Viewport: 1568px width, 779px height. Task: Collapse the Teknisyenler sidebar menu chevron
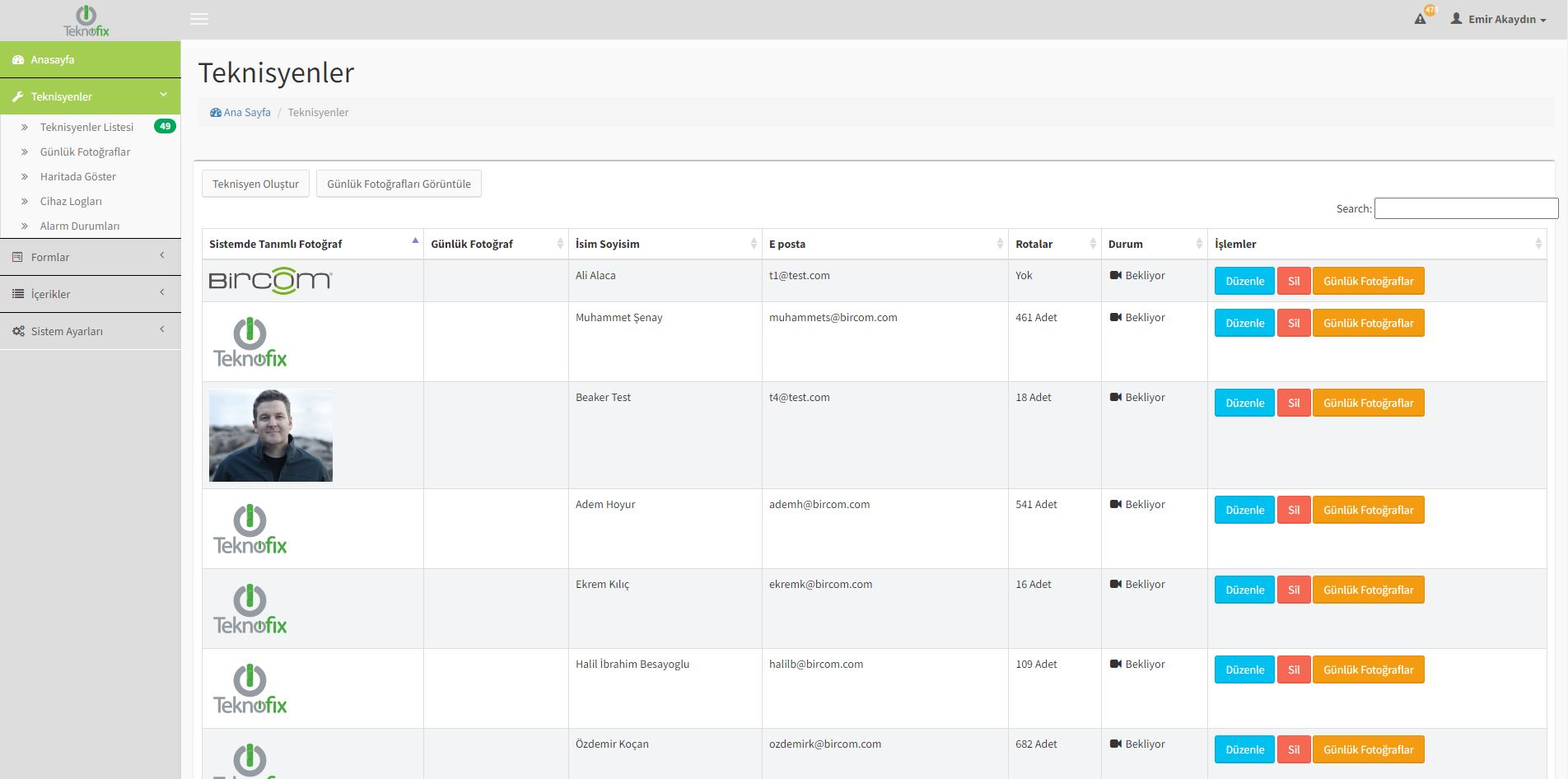[163, 96]
